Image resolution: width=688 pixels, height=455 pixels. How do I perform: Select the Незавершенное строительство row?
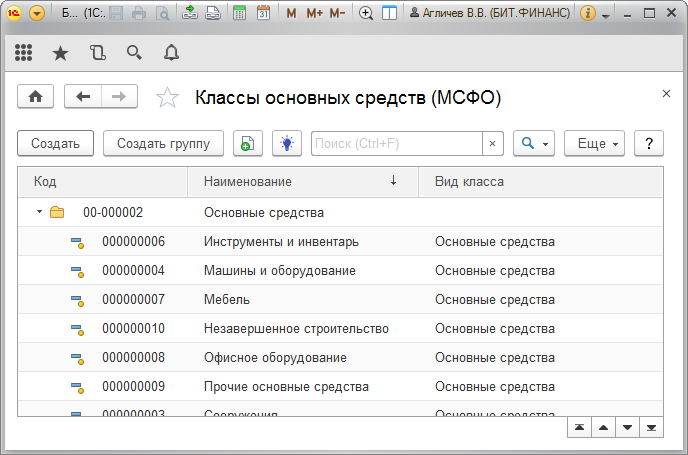point(340,328)
